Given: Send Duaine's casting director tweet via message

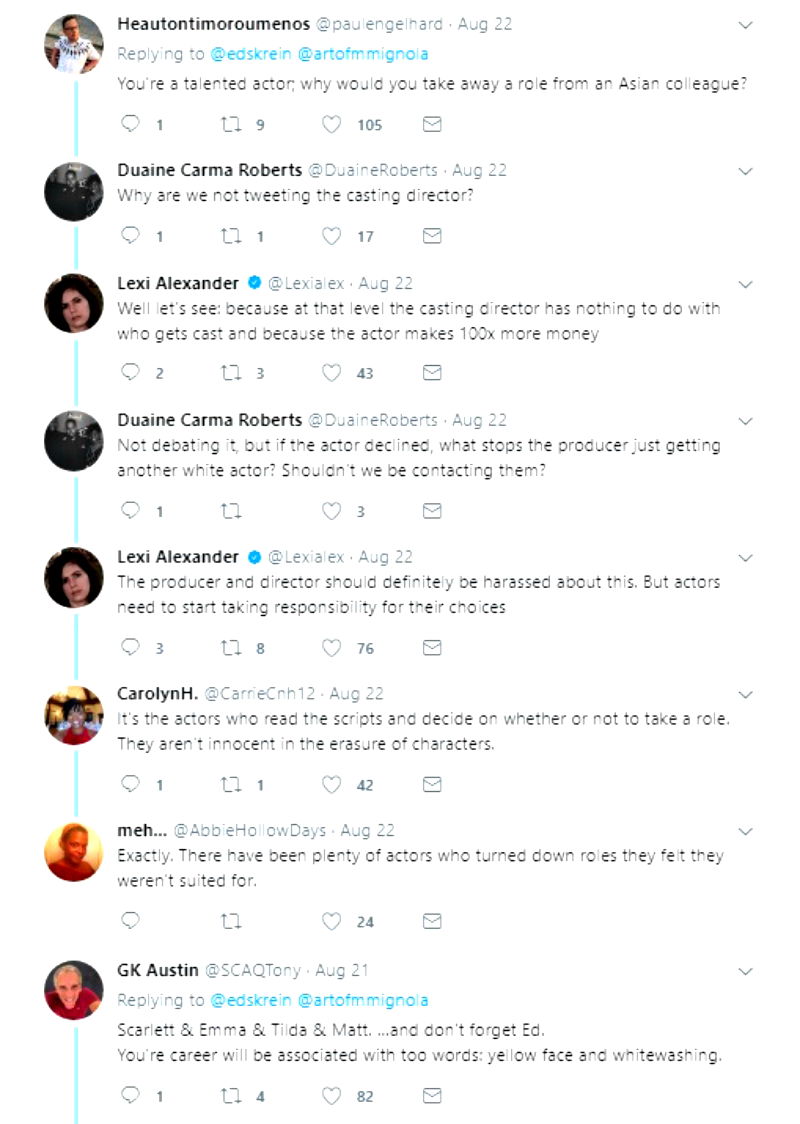Looking at the screenshot, I should (432, 236).
